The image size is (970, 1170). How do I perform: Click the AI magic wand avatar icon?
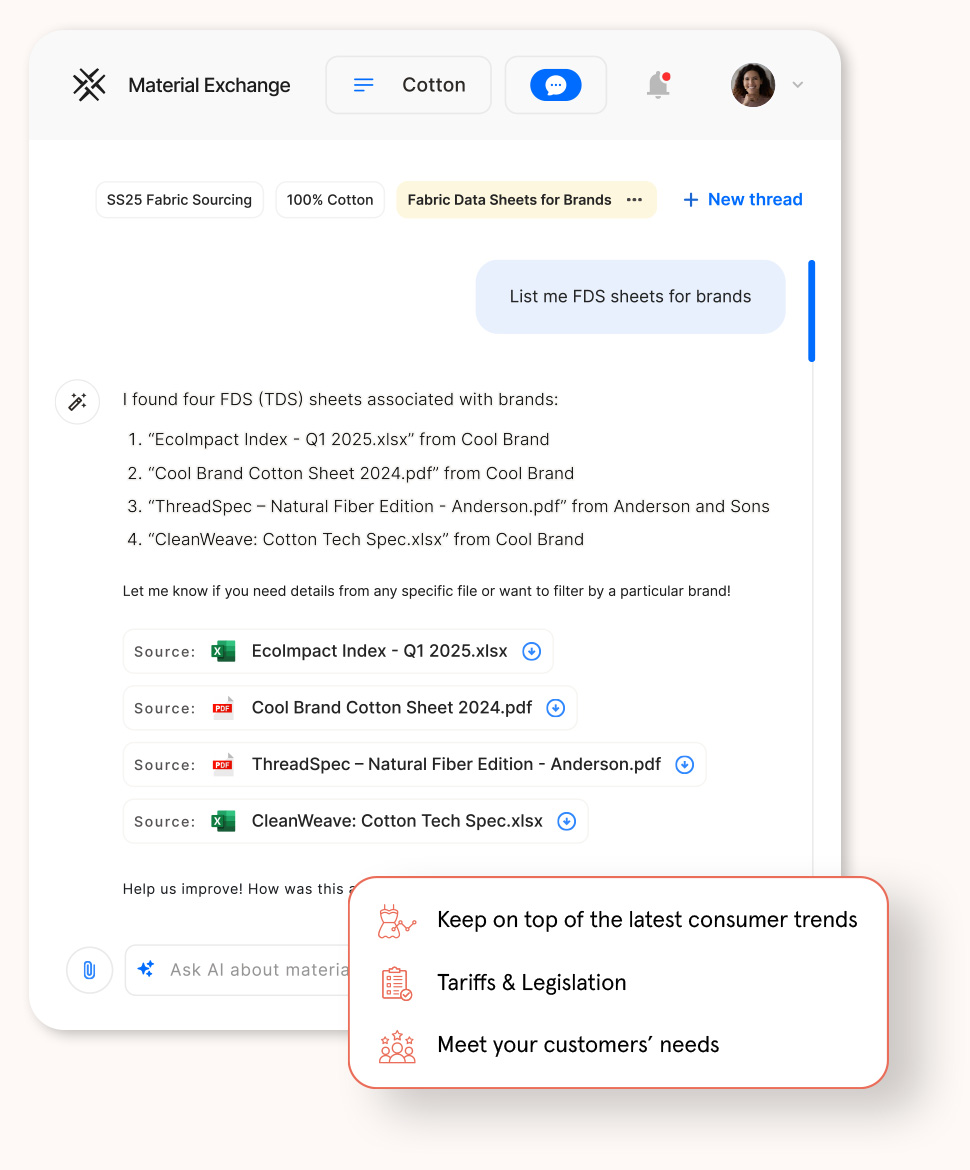click(77, 402)
